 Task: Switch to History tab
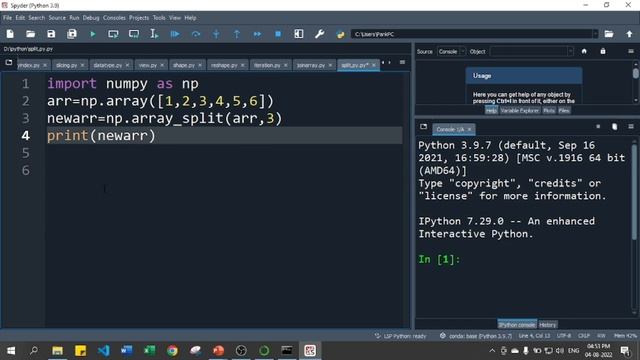tap(548, 325)
